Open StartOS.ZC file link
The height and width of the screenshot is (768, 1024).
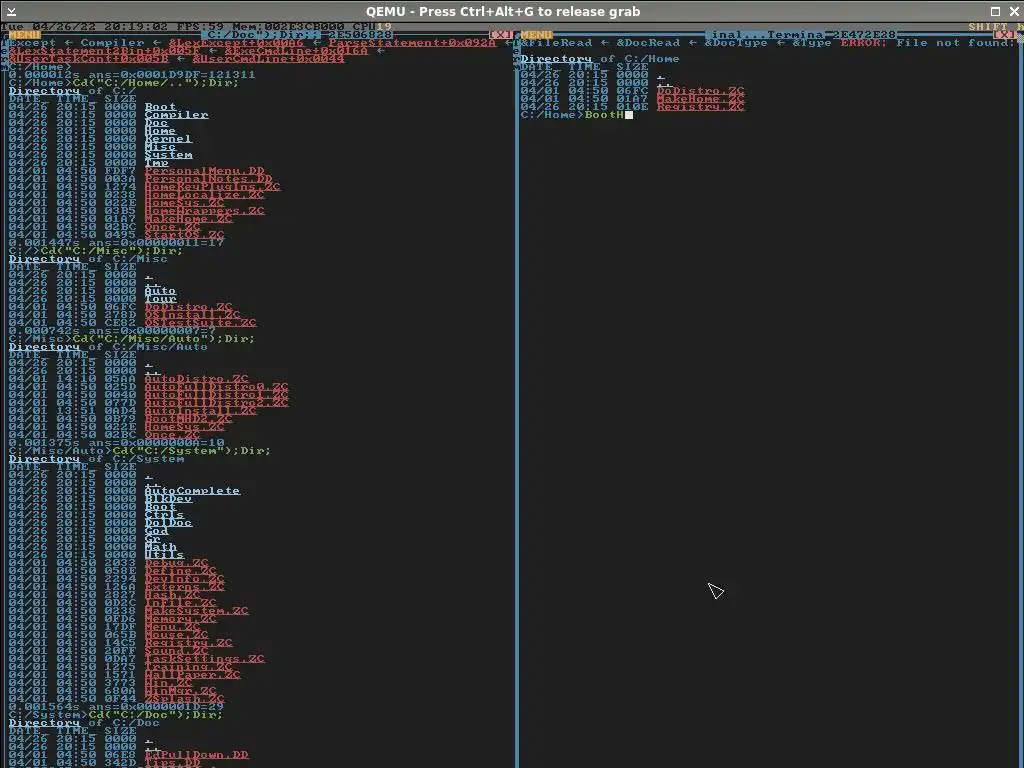click(x=184, y=234)
